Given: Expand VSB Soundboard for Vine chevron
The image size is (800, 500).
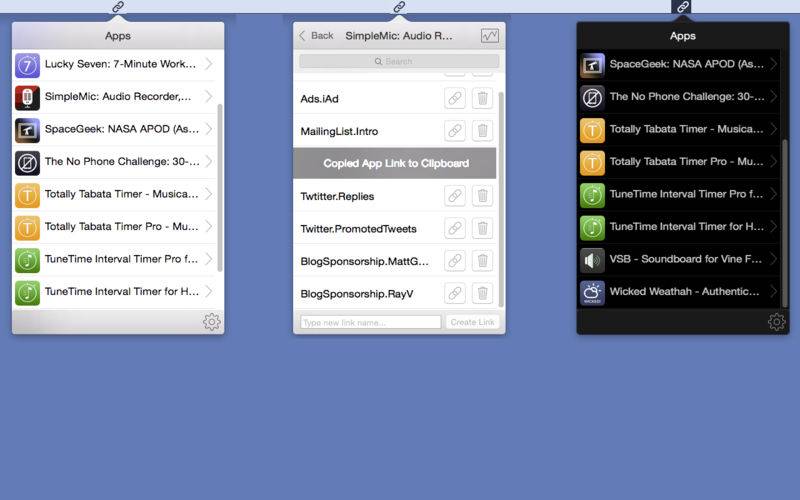Looking at the screenshot, I should (x=773, y=261).
